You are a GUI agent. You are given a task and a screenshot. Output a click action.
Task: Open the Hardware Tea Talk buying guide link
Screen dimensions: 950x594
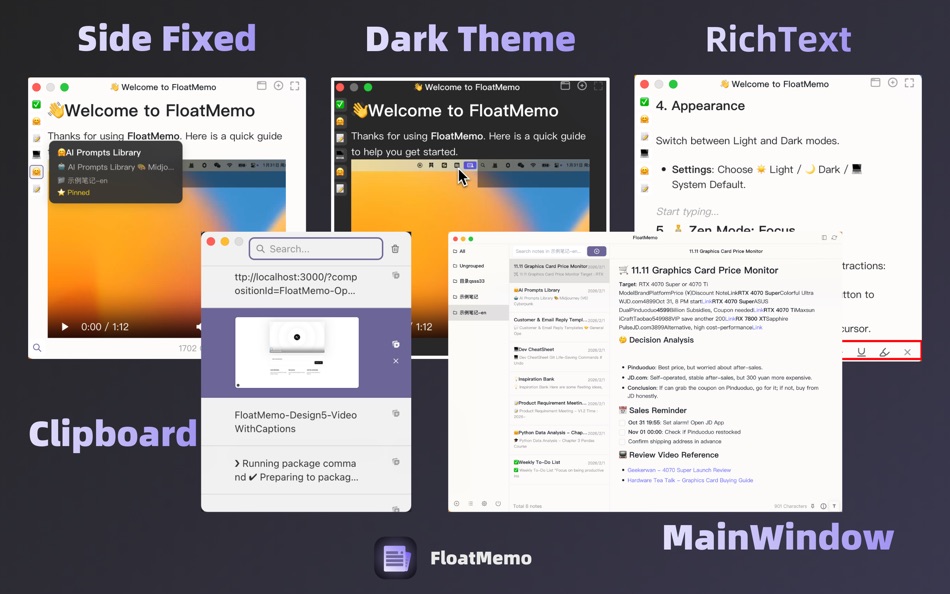tap(690, 480)
